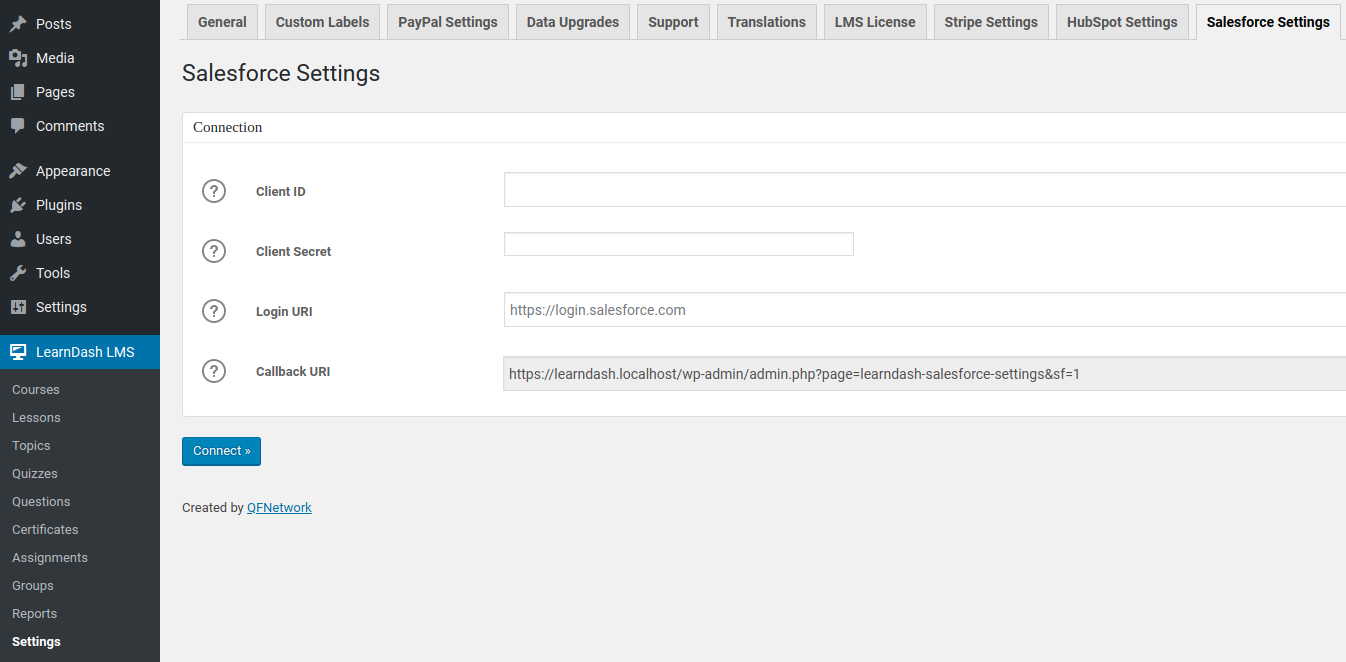Viewport: 1346px width, 662px height.
Task: Open the Users menu item
Action: tap(54, 239)
